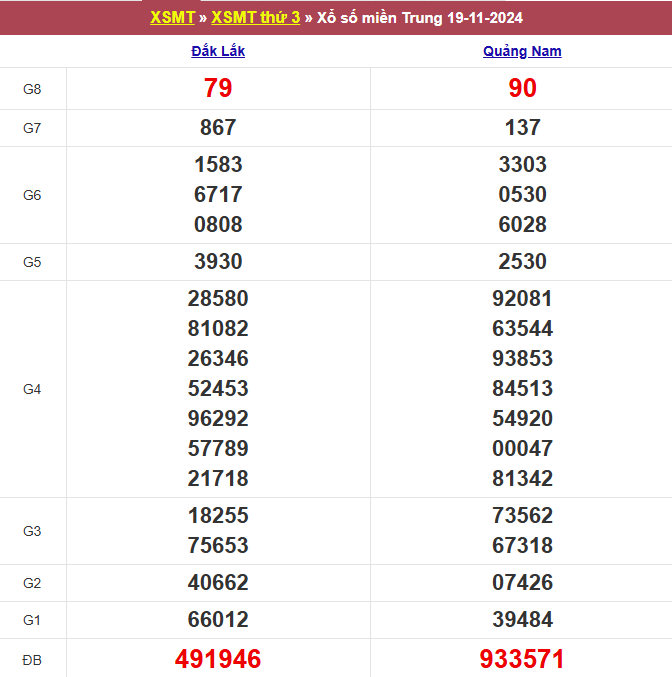Image resolution: width=672 pixels, height=677 pixels.
Task: Select G3 number 73562
Action: 522,516
